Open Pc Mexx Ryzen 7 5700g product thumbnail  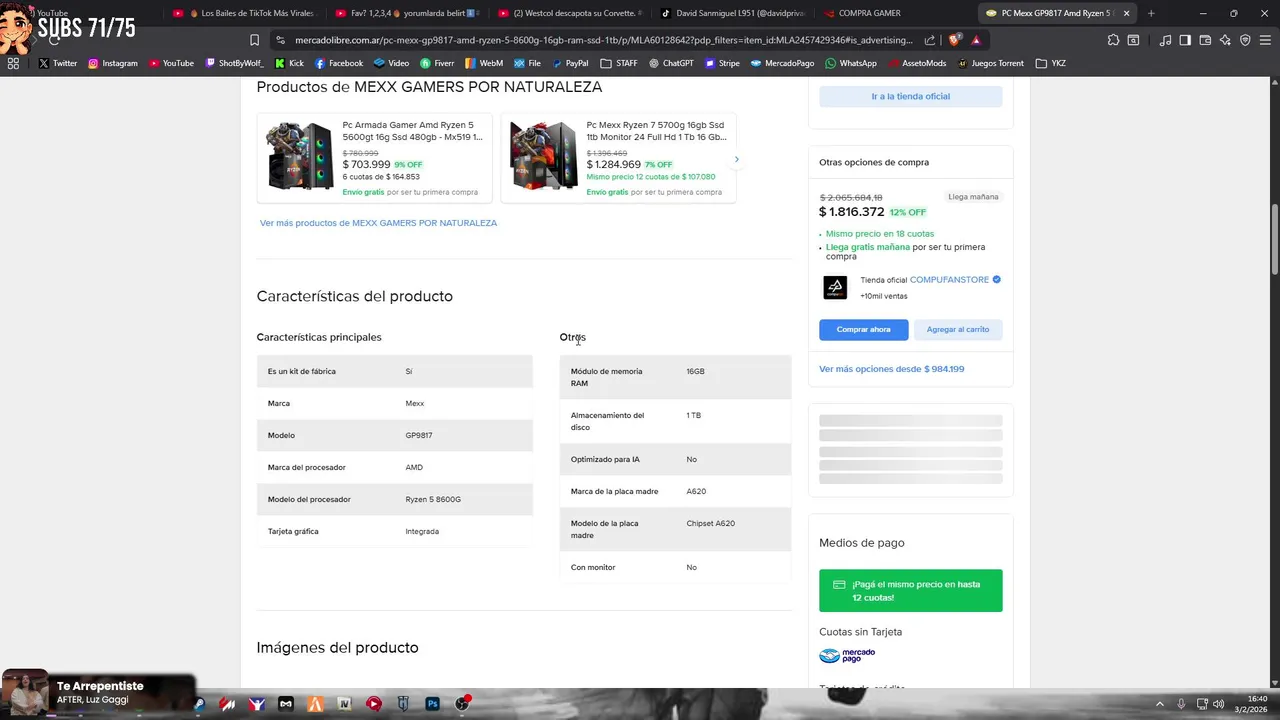[x=543, y=157]
